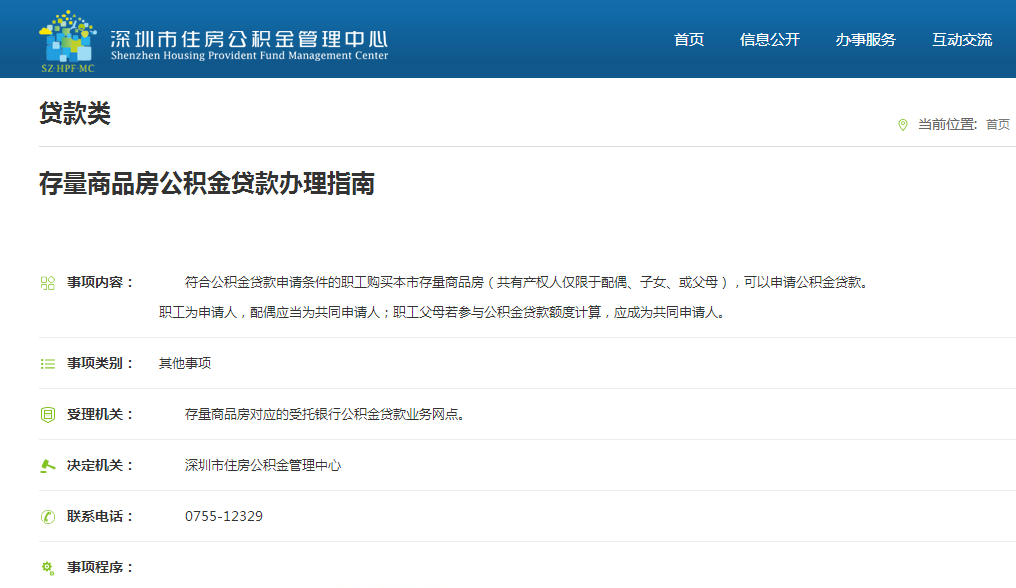
Task: Click the 其他事项 category value
Action: point(185,364)
